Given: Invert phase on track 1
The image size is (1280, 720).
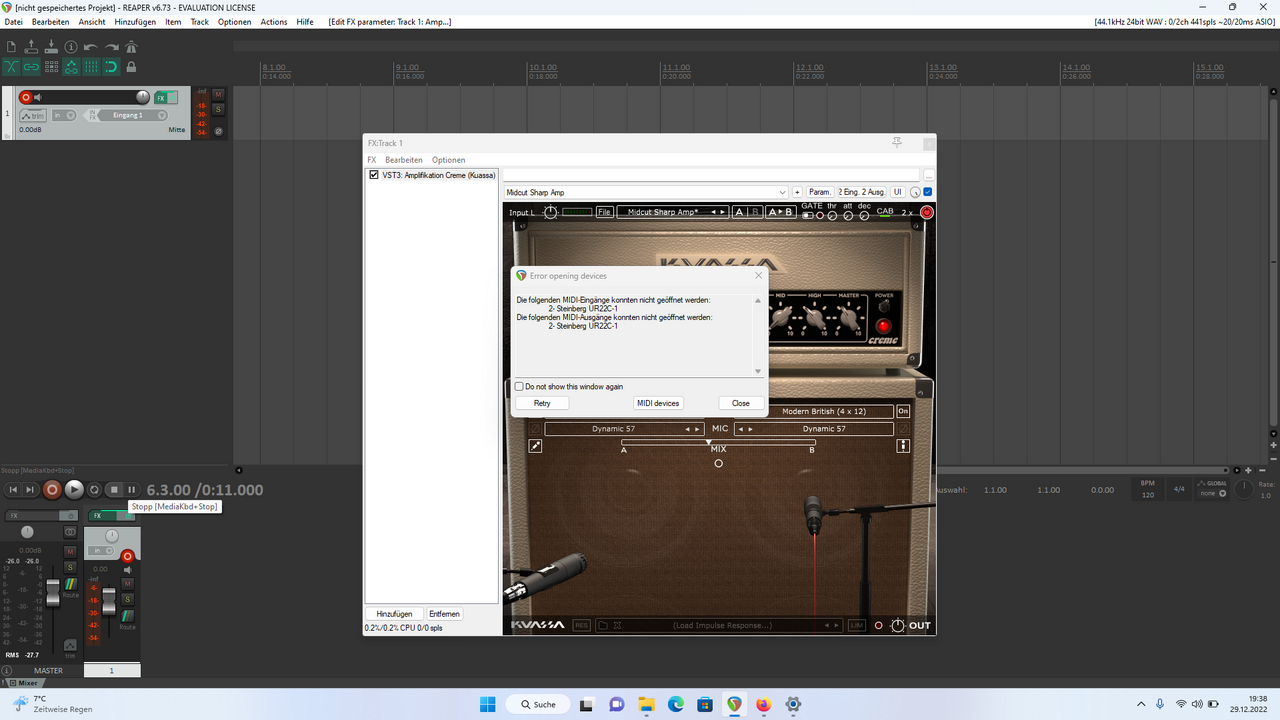Looking at the screenshot, I should (218, 131).
